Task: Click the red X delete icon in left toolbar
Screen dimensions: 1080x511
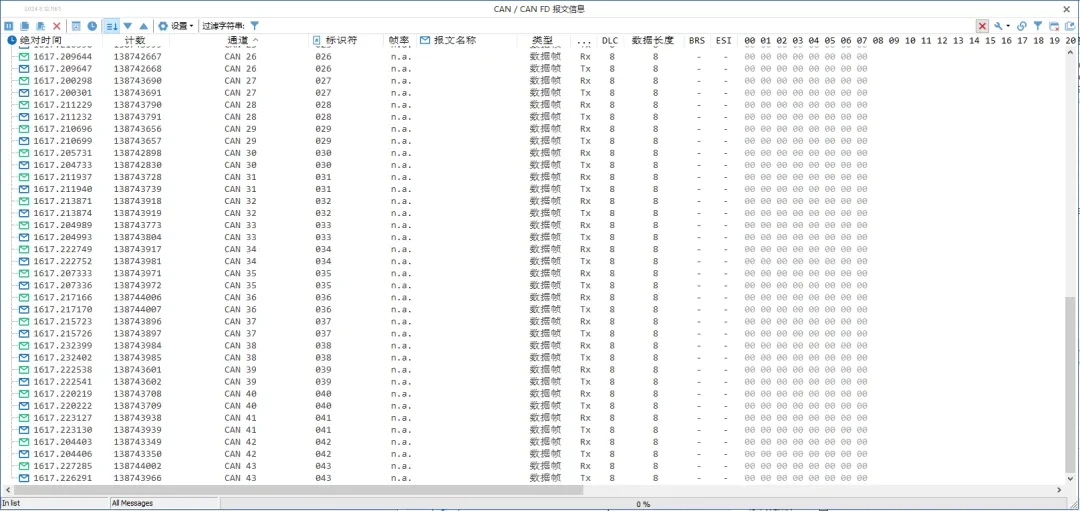Action: [x=56, y=25]
